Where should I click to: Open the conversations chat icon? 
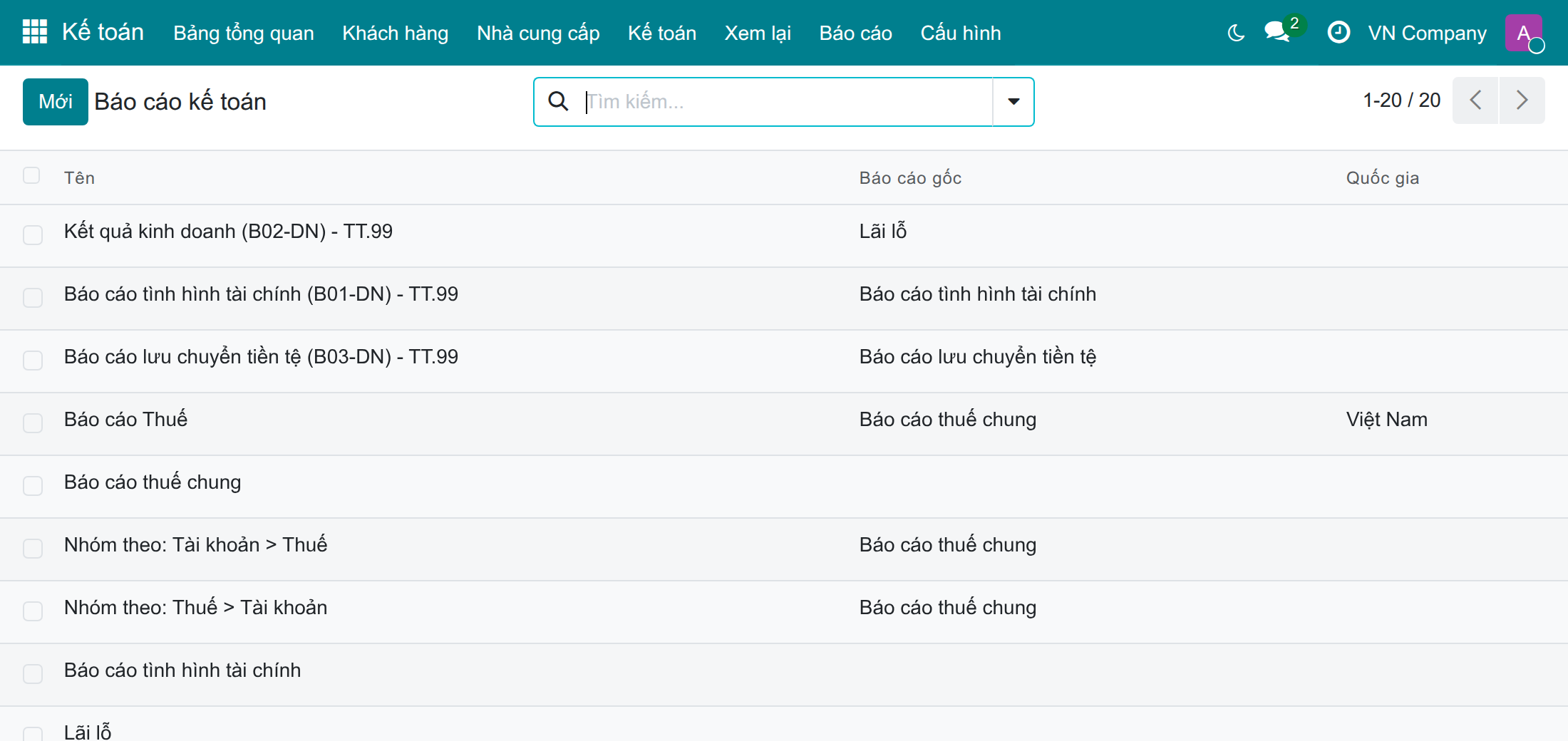(1277, 32)
